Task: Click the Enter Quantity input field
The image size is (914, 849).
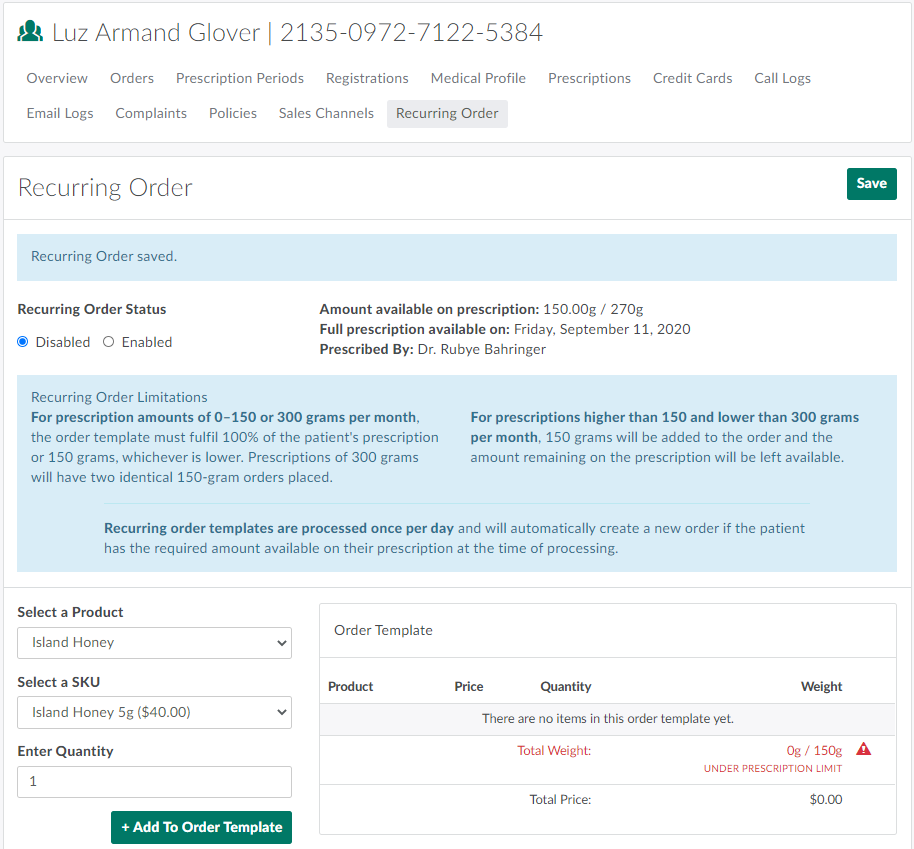Action: 155,782
